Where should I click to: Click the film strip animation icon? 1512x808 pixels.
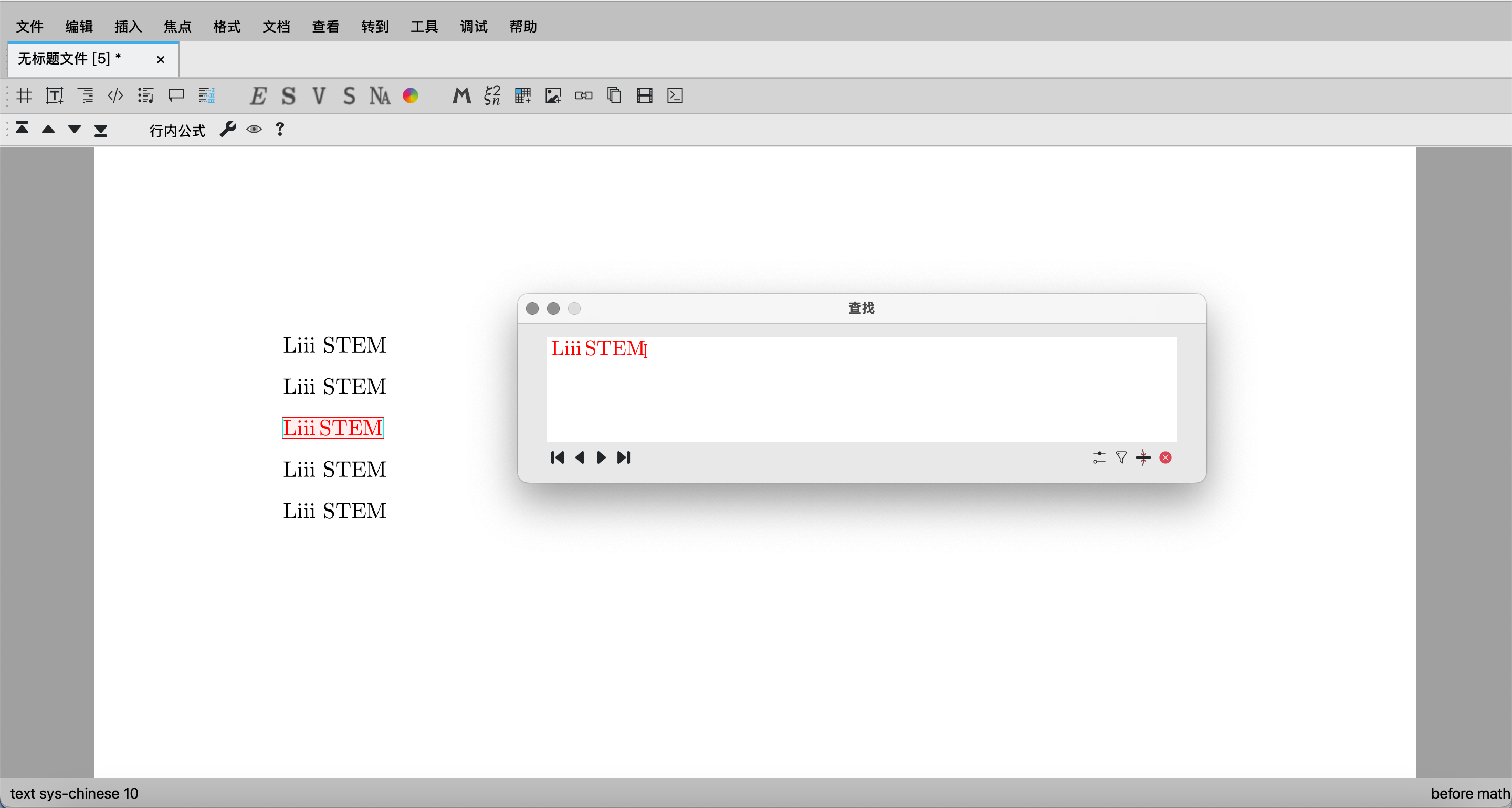[645, 95]
